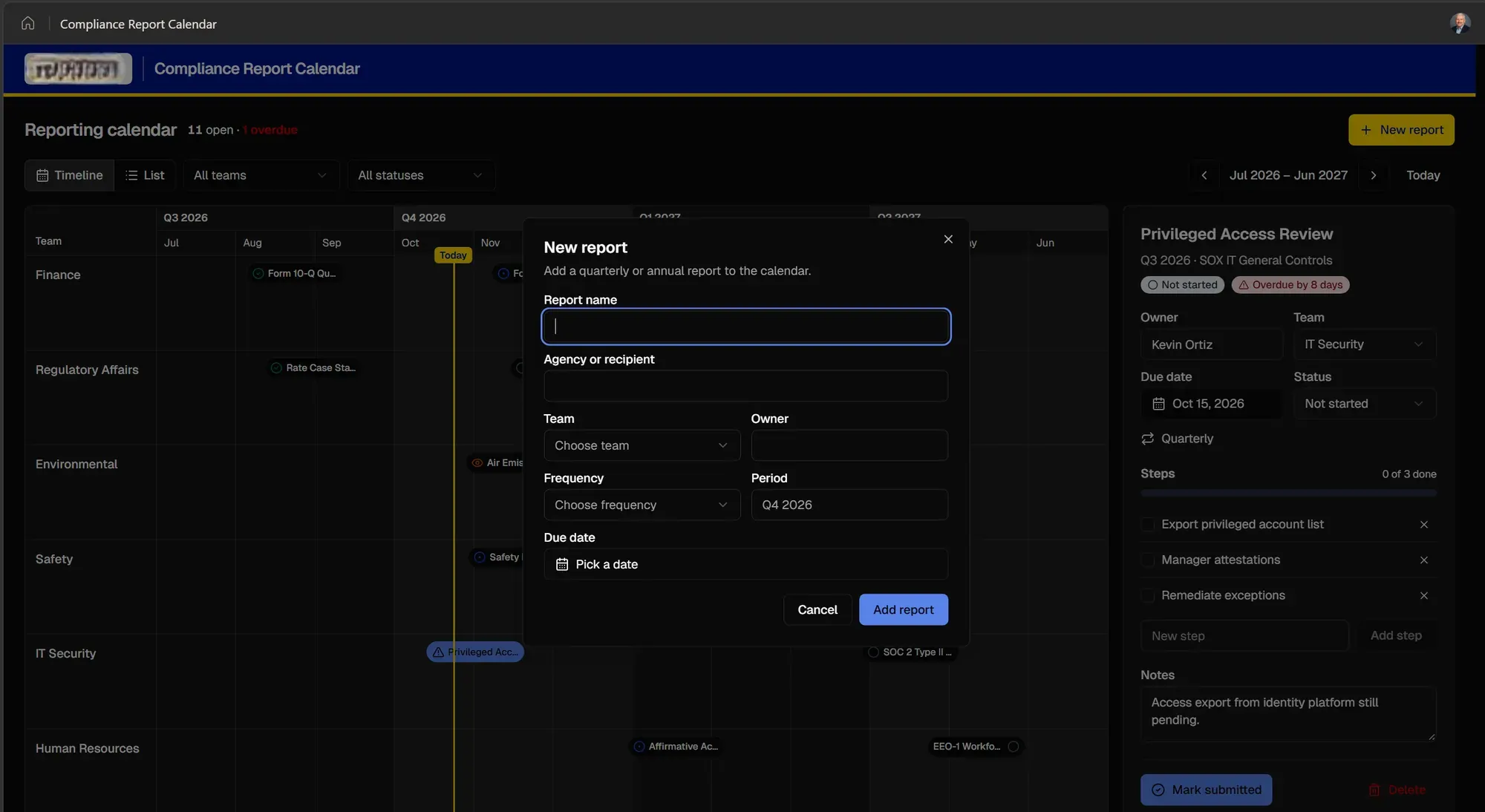The image size is (1485, 812).
Task: Open the All teams filter dropdown
Action: (x=261, y=175)
